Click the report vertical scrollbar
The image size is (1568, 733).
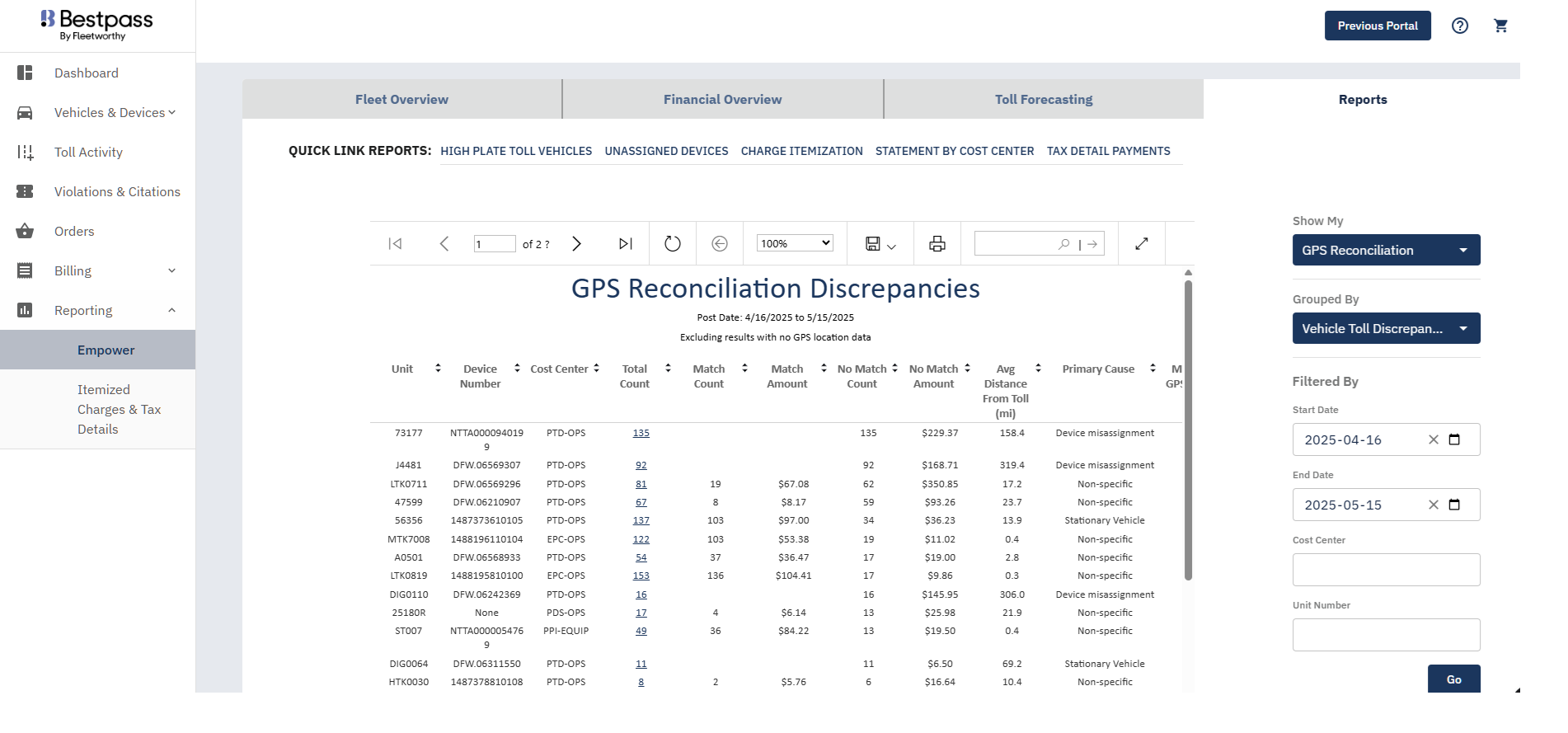pyautogui.click(x=1188, y=429)
